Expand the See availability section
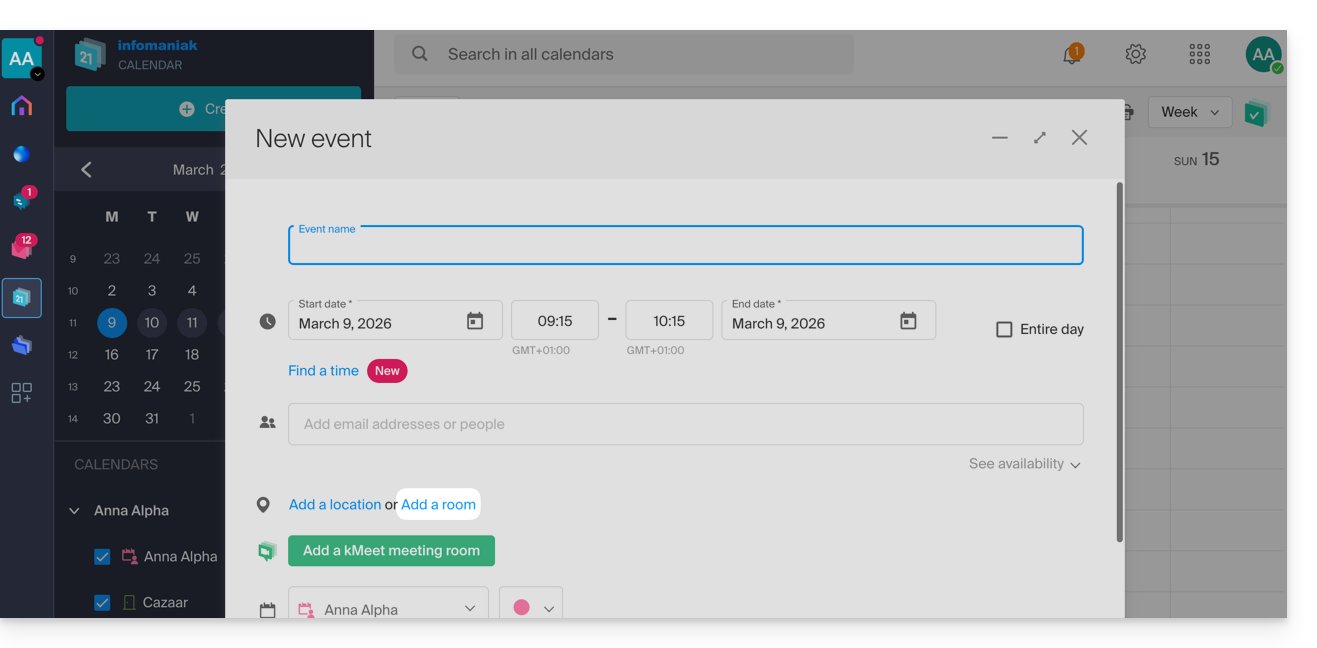The width and height of the screenshot is (1317, 648). 1024,464
